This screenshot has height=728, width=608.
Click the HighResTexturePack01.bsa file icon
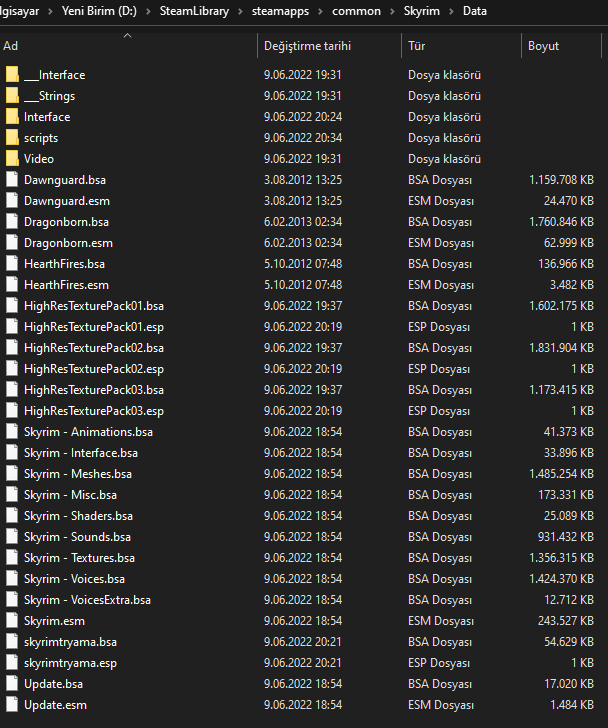[x=12, y=306]
